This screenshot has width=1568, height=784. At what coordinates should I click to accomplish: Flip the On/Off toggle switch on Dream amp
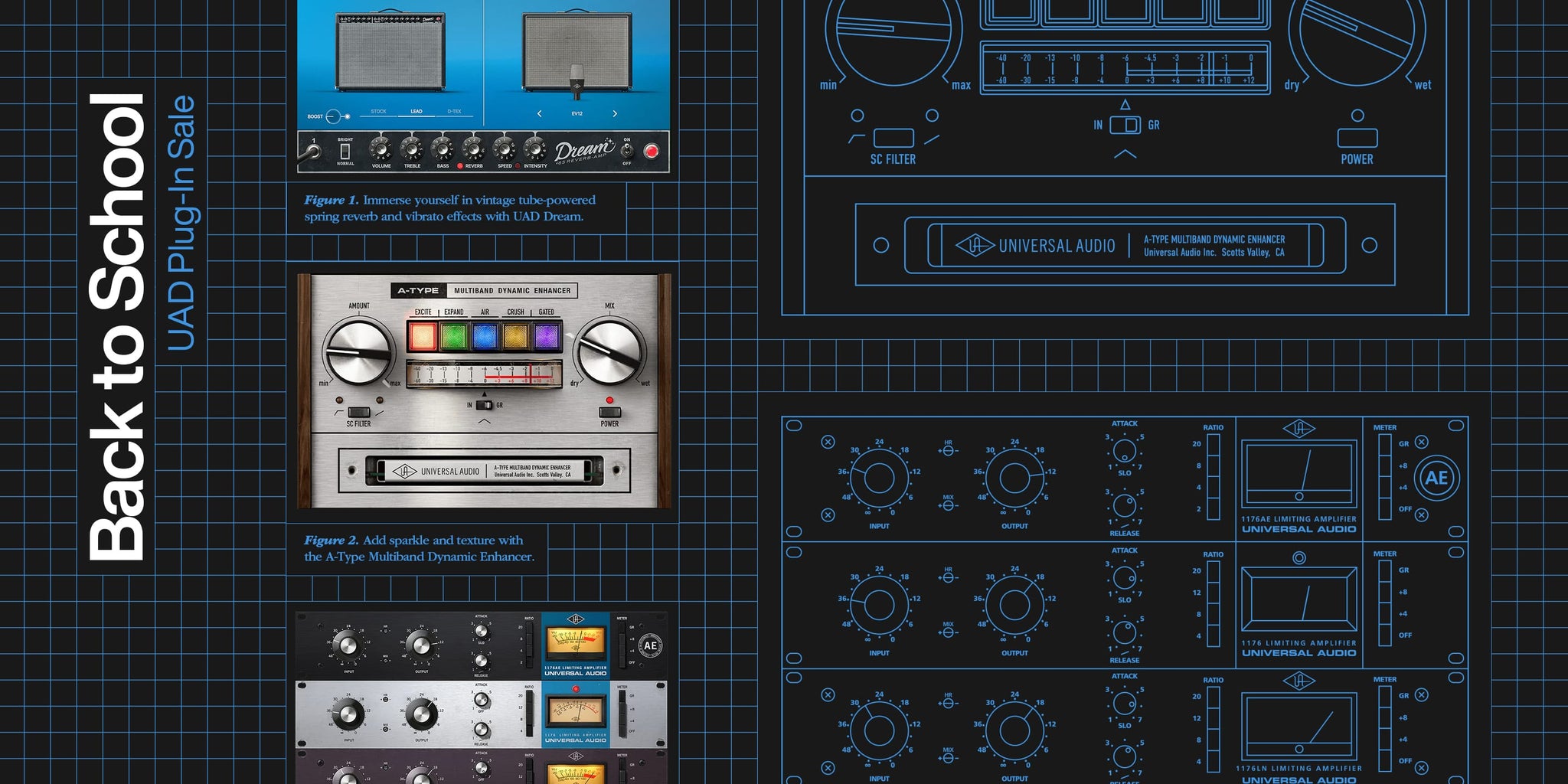[626, 151]
